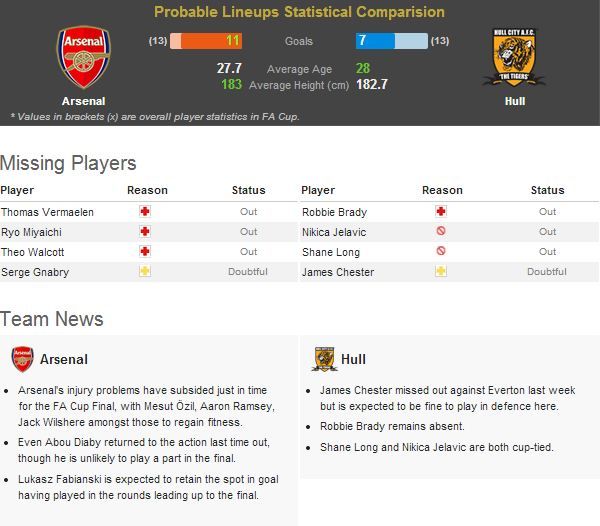
Task: Click small Arsenal crest in Team News
Action: [23, 359]
